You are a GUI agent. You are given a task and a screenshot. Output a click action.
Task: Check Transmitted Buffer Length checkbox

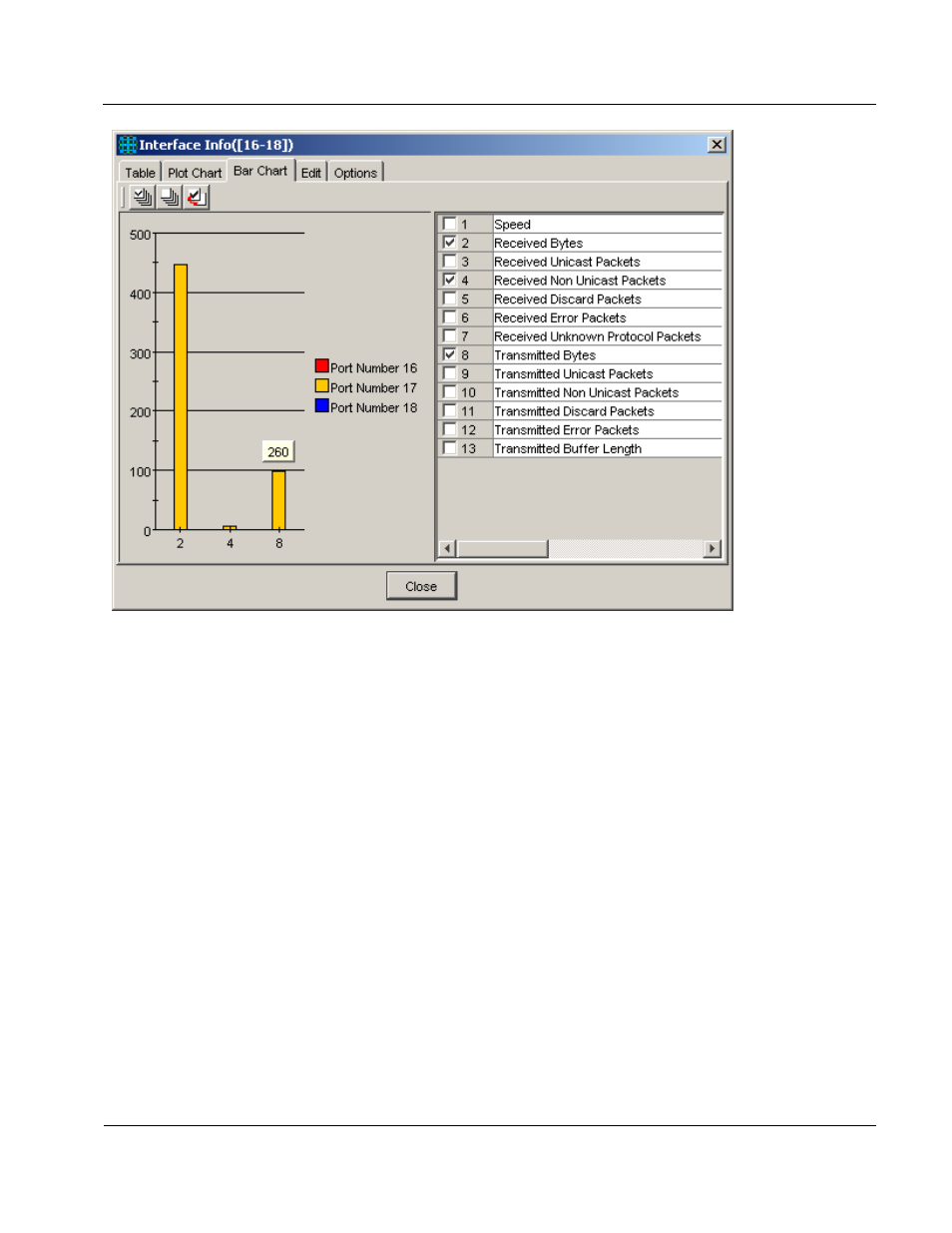450,448
